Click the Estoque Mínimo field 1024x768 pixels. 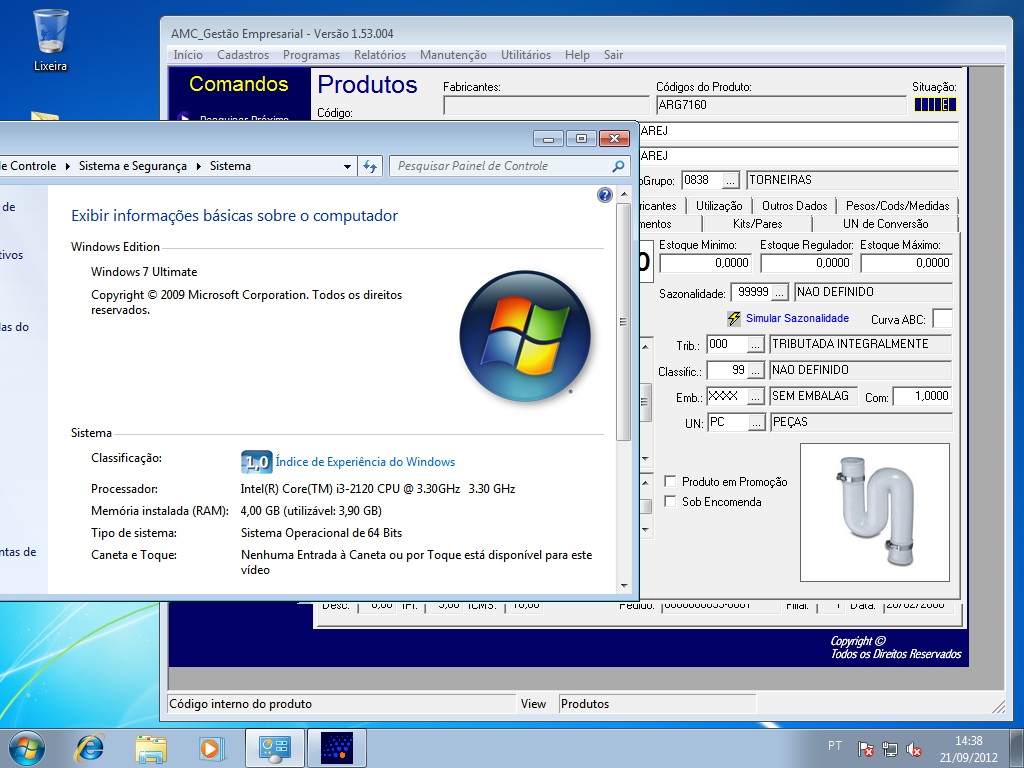click(705, 263)
